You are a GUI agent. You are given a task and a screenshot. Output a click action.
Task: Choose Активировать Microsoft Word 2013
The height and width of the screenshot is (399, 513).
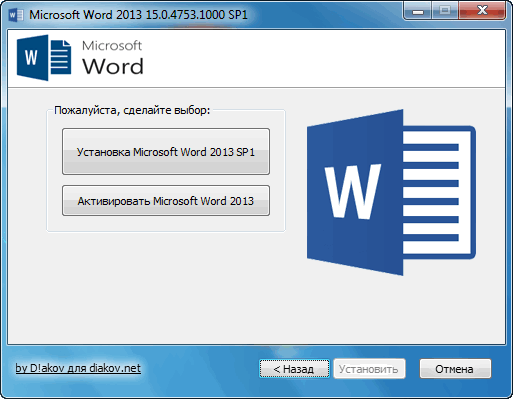click(x=166, y=201)
